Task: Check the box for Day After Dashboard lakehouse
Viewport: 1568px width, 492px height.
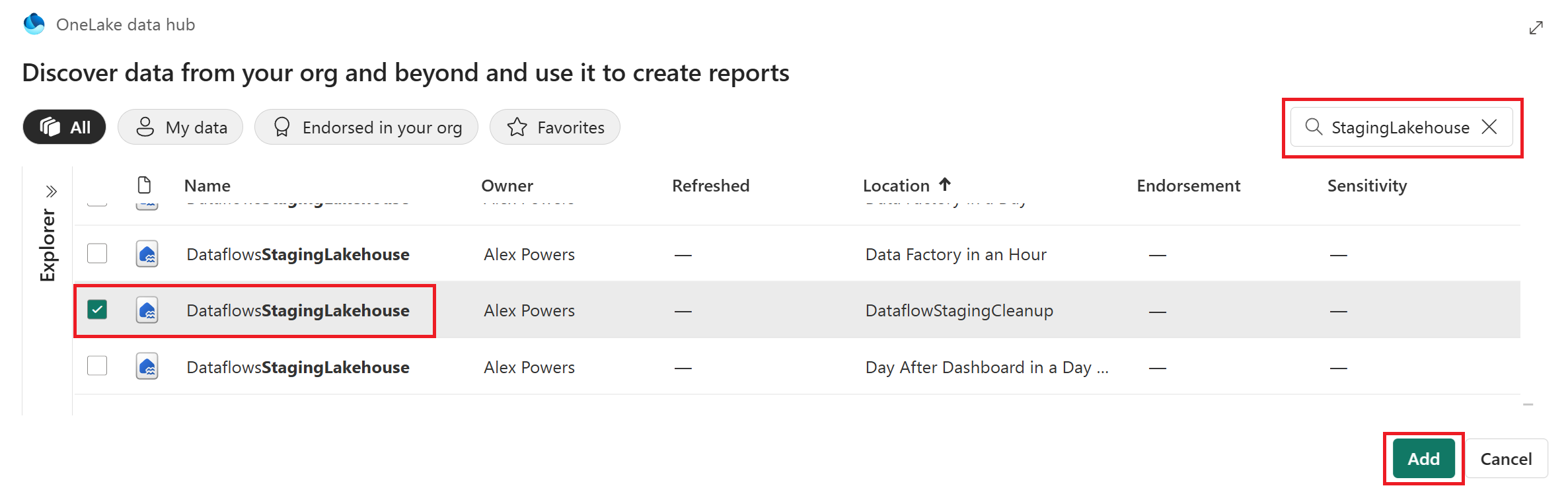Action: click(x=97, y=366)
